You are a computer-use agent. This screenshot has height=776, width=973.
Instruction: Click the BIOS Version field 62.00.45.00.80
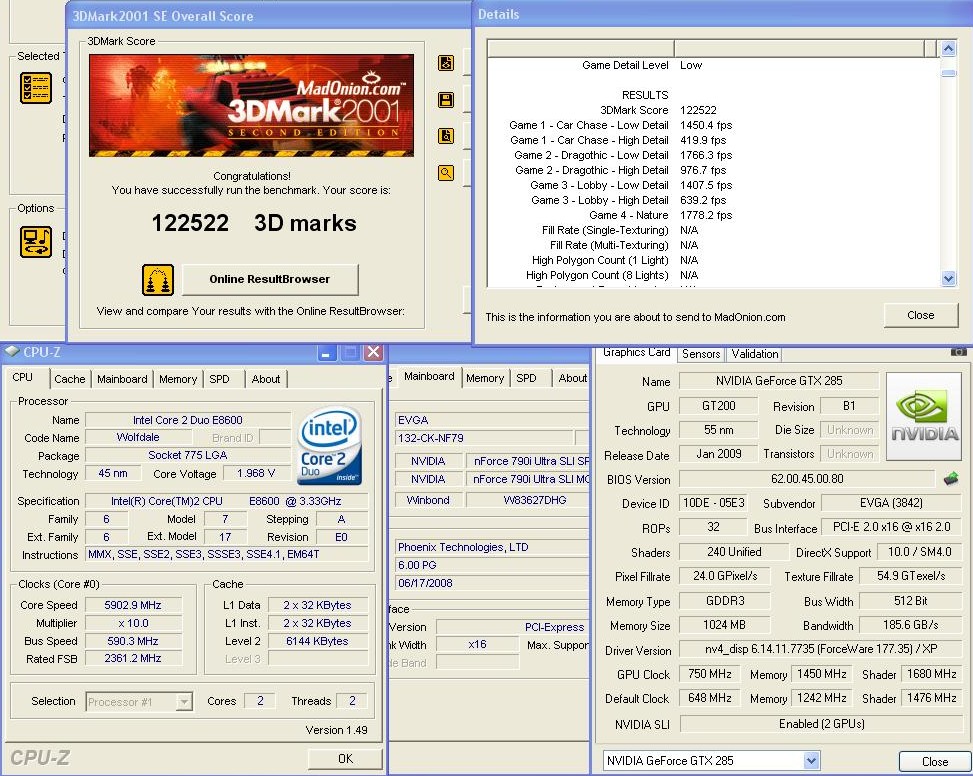(x=807, y=479)
